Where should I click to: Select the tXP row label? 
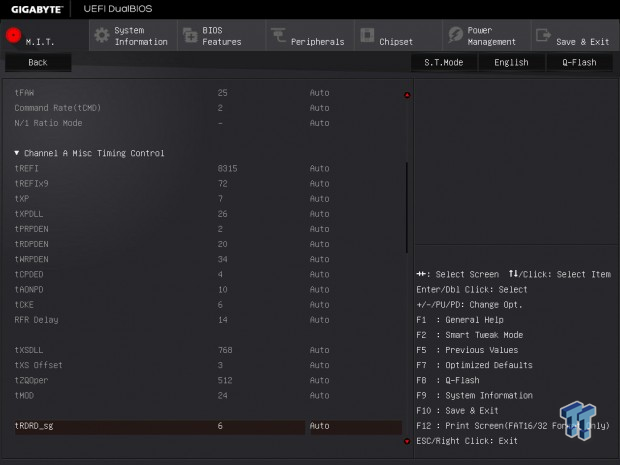(x=22, y=198)
